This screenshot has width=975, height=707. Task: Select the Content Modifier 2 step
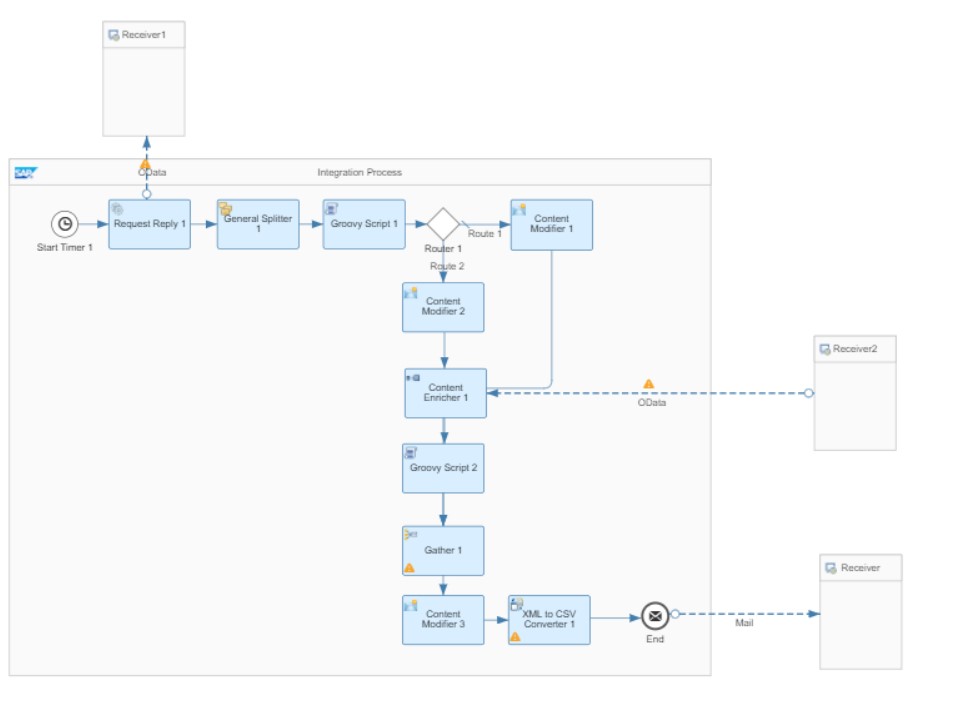(x=443, y=307)
